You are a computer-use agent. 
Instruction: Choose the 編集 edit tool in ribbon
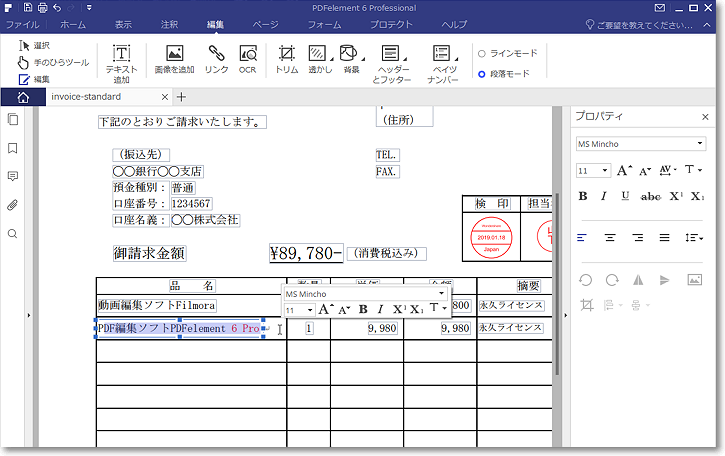click(34, 80)
